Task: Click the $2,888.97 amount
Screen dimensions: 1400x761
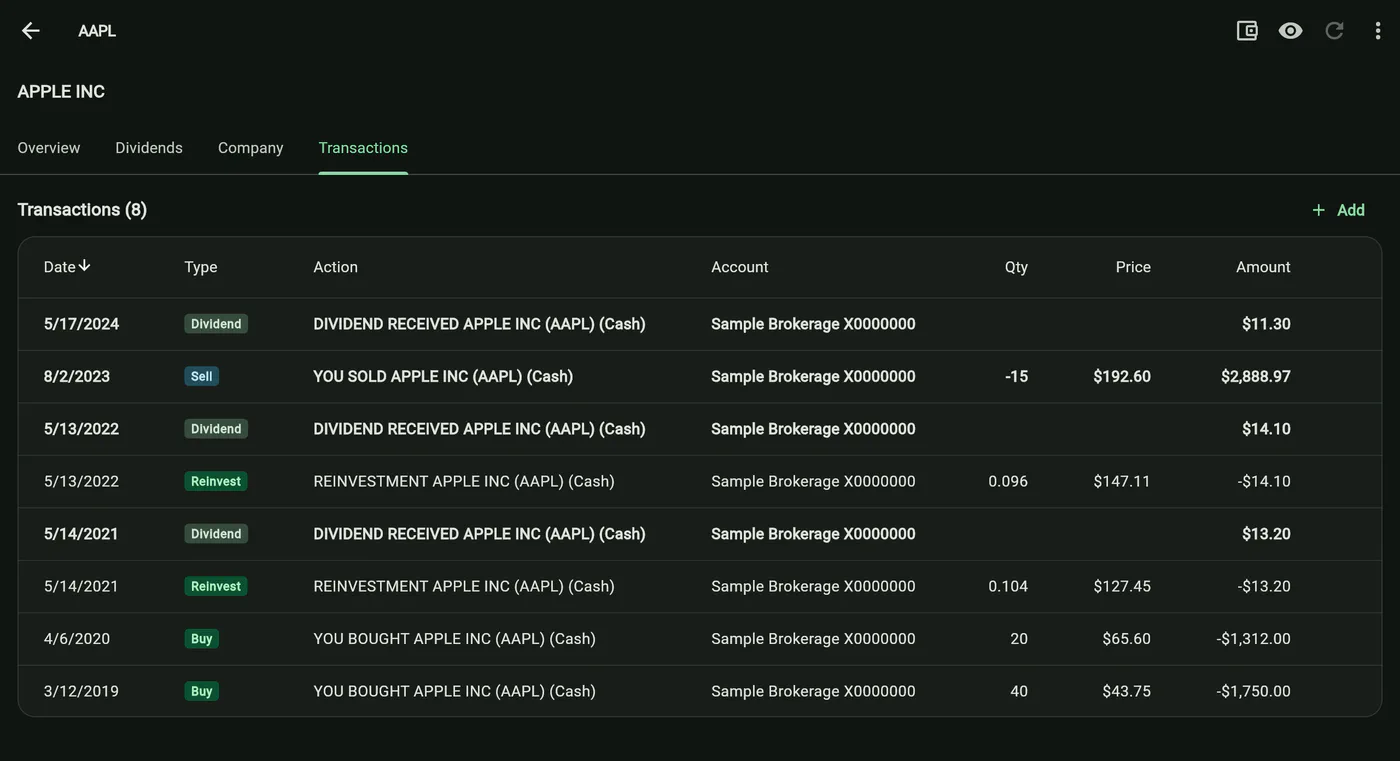Action: point(1256,377)
